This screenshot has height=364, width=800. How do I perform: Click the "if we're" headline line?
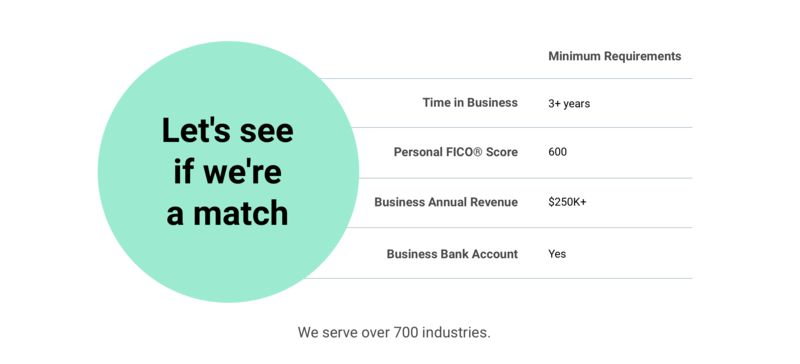228,172
